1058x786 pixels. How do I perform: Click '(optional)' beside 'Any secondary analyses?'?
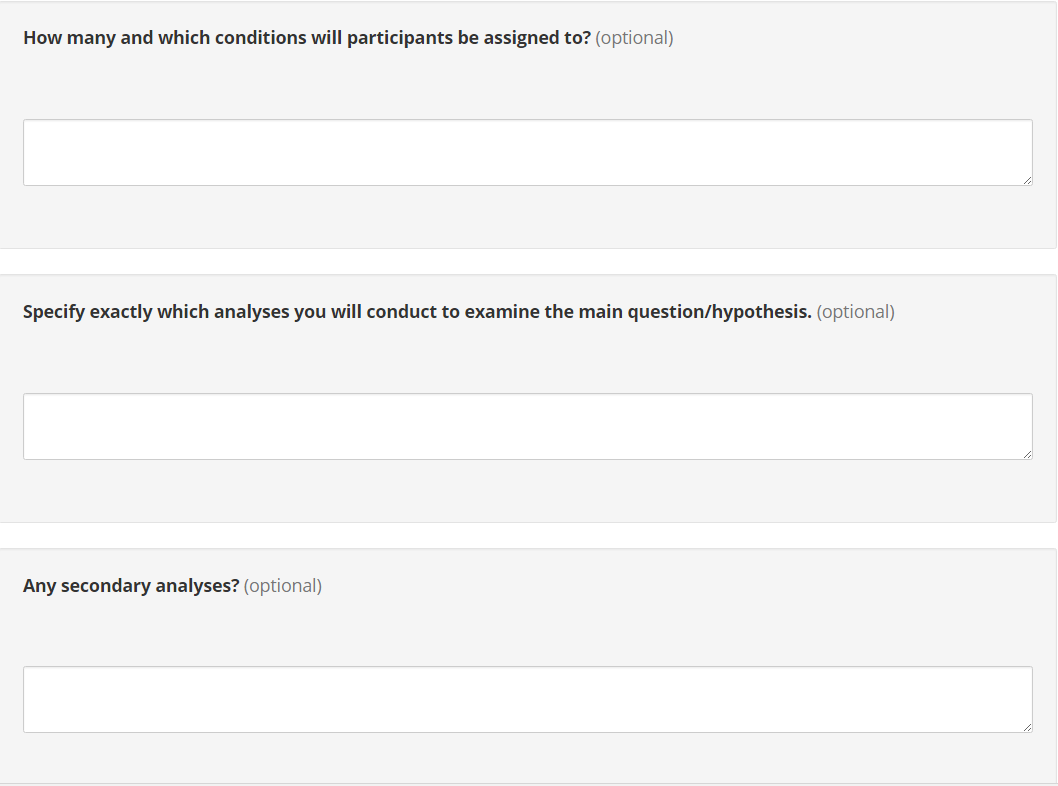282,586
